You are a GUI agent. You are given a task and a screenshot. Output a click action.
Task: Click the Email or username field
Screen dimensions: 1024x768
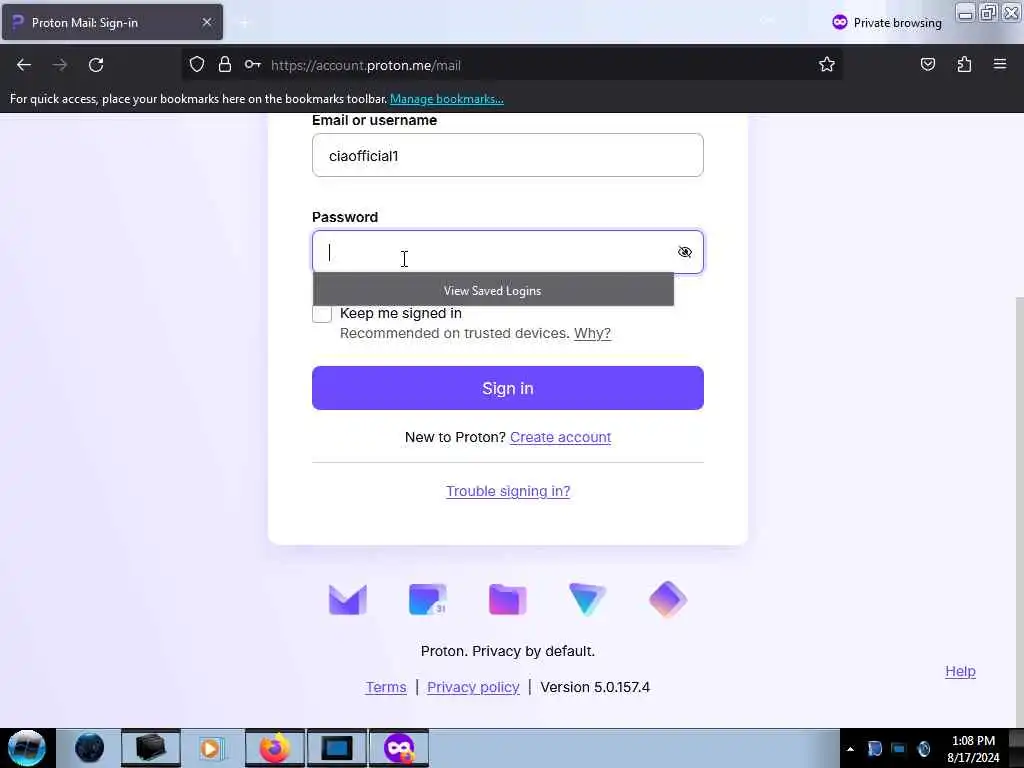point(507,155)
